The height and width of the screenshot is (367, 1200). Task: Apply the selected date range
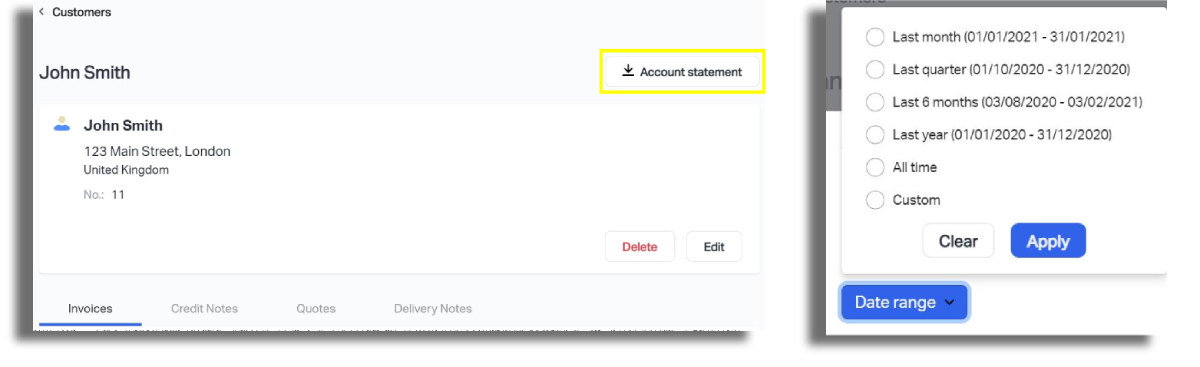pos(1048,241)
